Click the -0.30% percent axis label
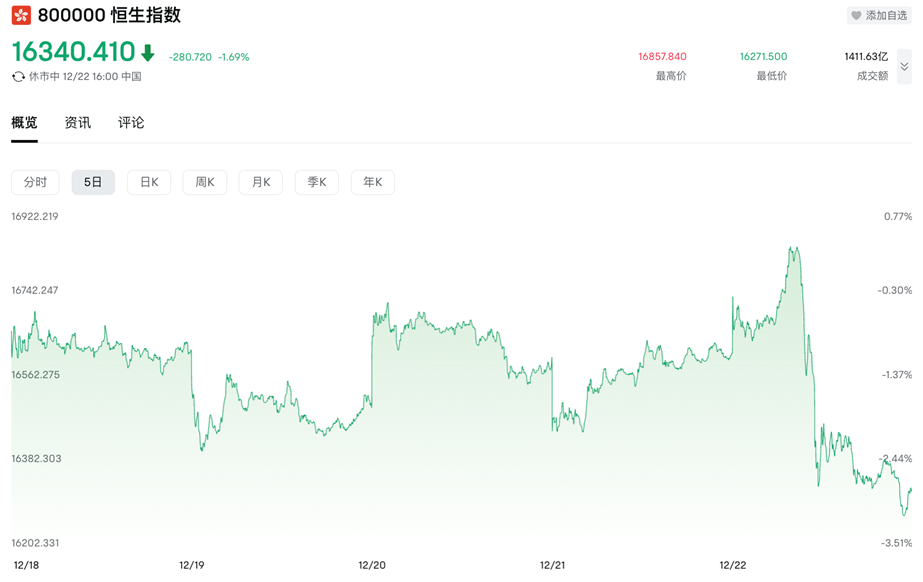 click(x=895, y=290)
